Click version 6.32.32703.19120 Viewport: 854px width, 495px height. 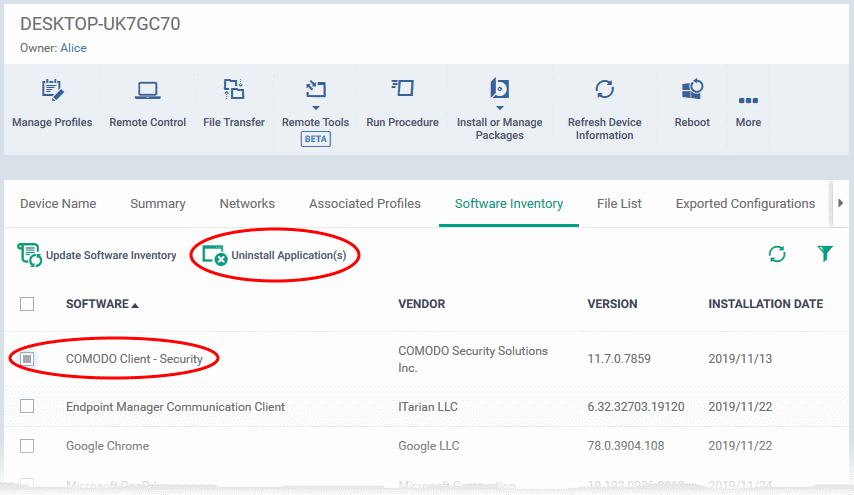636,407
